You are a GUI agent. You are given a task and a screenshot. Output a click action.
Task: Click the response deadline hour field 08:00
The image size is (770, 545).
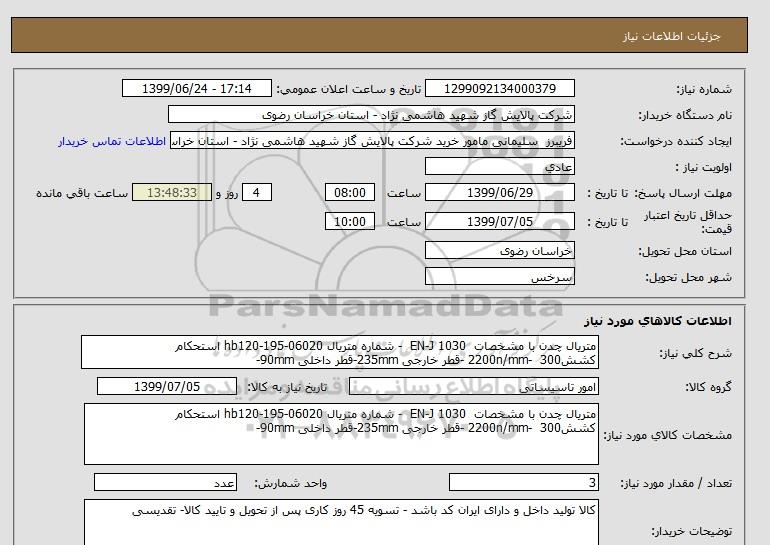click(x=352, y=193)
